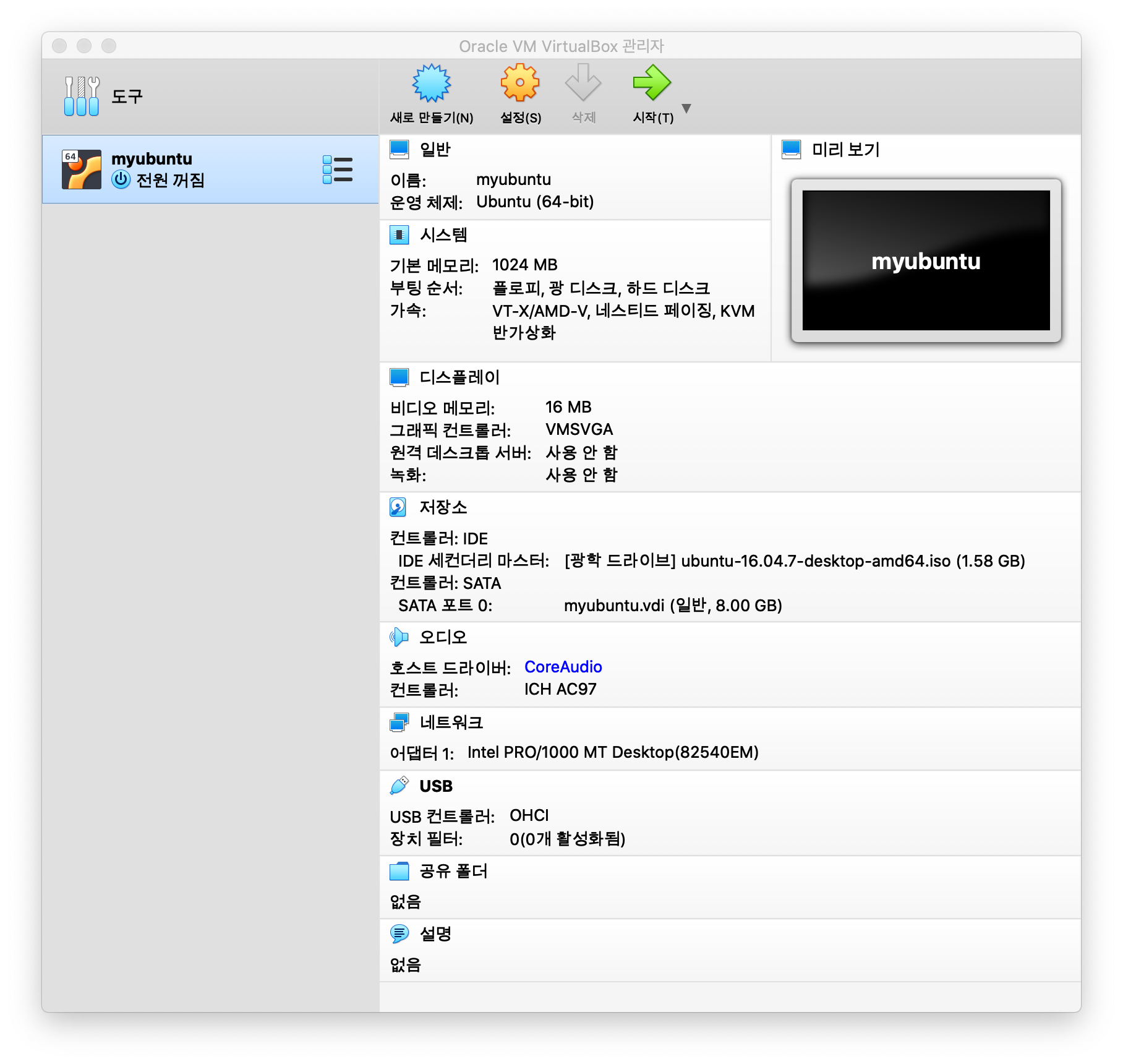Click the 도구 label in sidebar
Image resolution: width=1123 pixels, height=1064 pixels.
[x=127, y=96]
